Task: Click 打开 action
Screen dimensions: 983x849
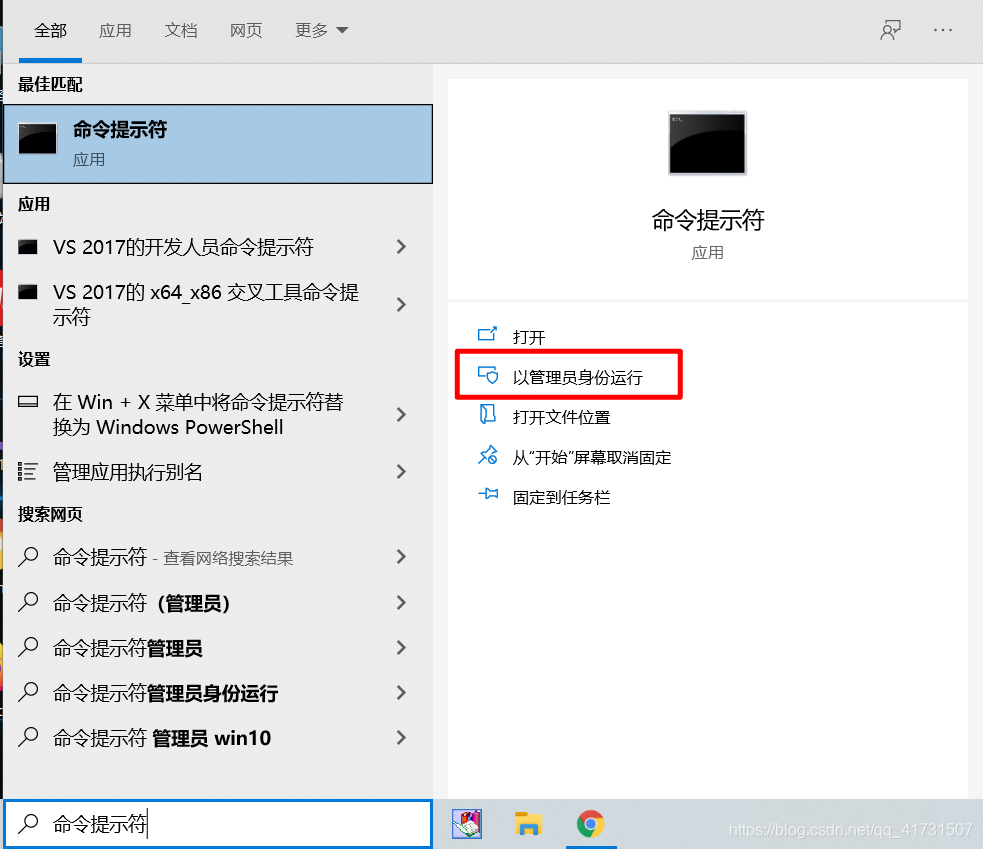Action: pos(528,337)
